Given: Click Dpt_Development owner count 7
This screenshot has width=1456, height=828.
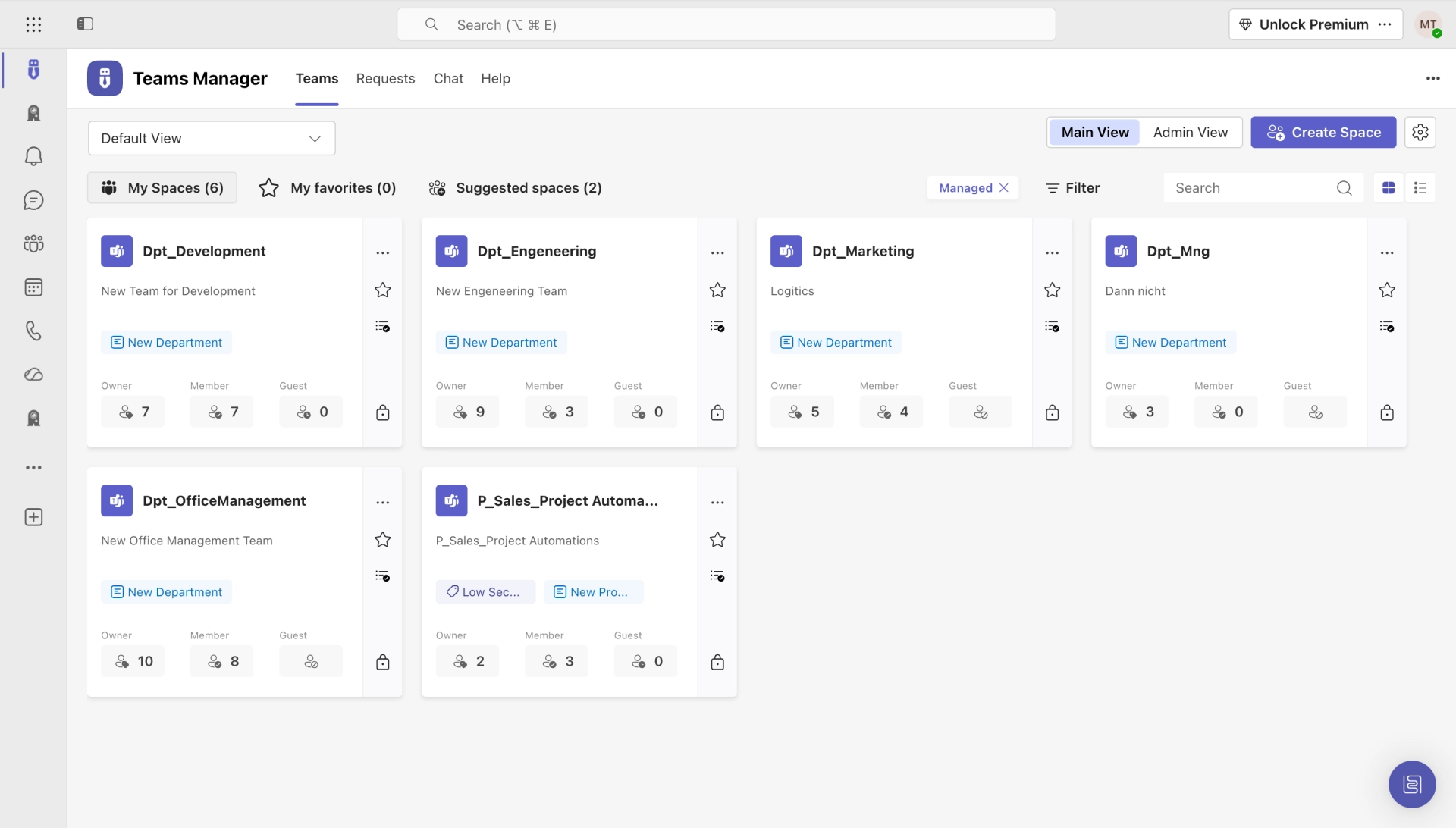Looking at the screenshot, I should pos(133,412).
